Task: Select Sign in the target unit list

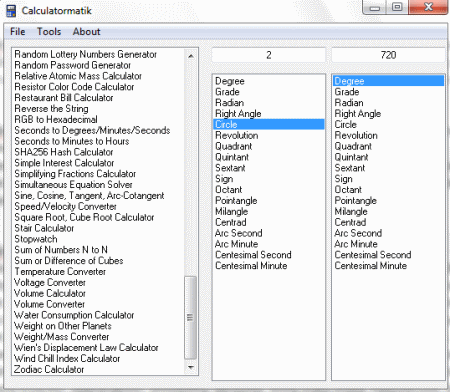Action: (344, 179)
